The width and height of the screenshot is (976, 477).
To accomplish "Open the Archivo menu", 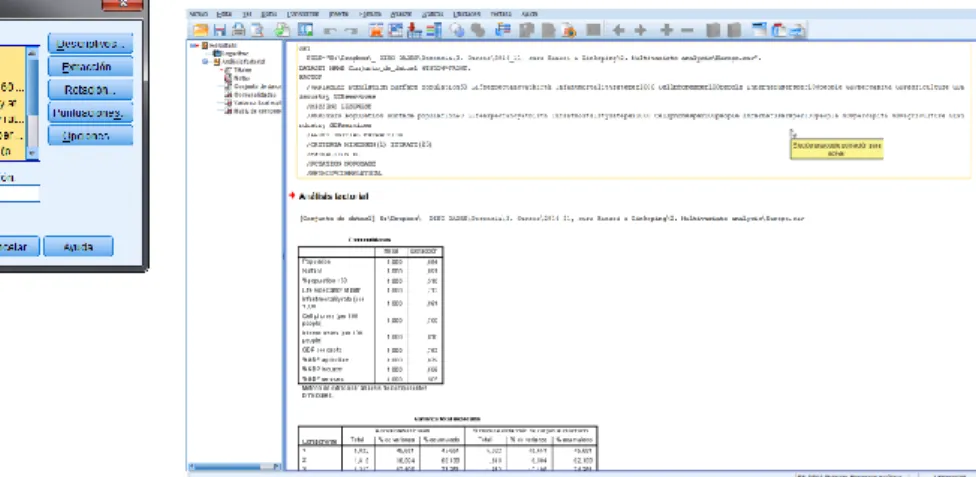I will (198, 14).
